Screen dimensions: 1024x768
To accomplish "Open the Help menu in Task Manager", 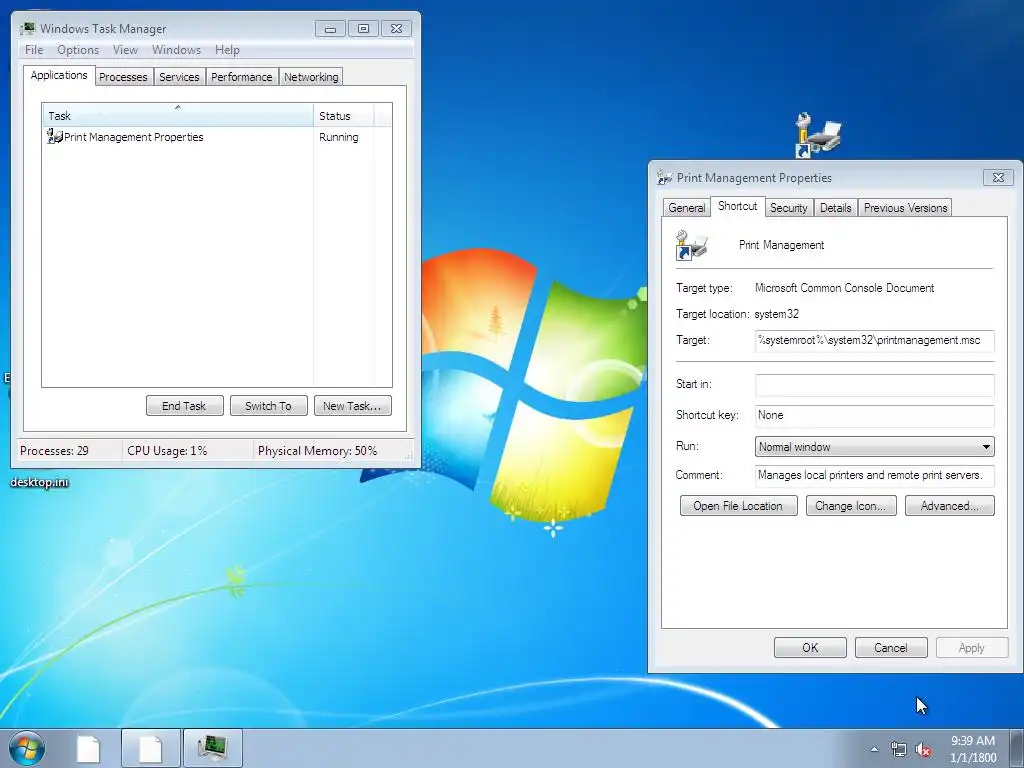I will pos(227,50).
